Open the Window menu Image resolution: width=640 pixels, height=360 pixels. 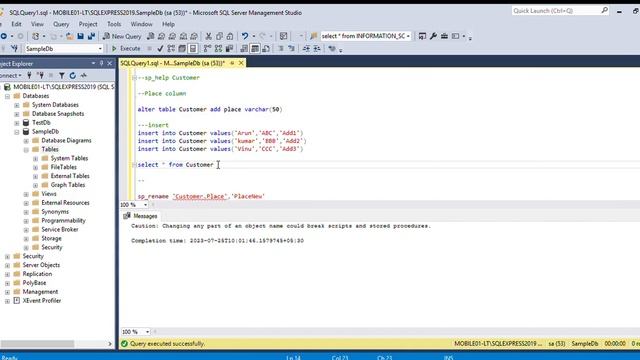click(x=141, y=24)
